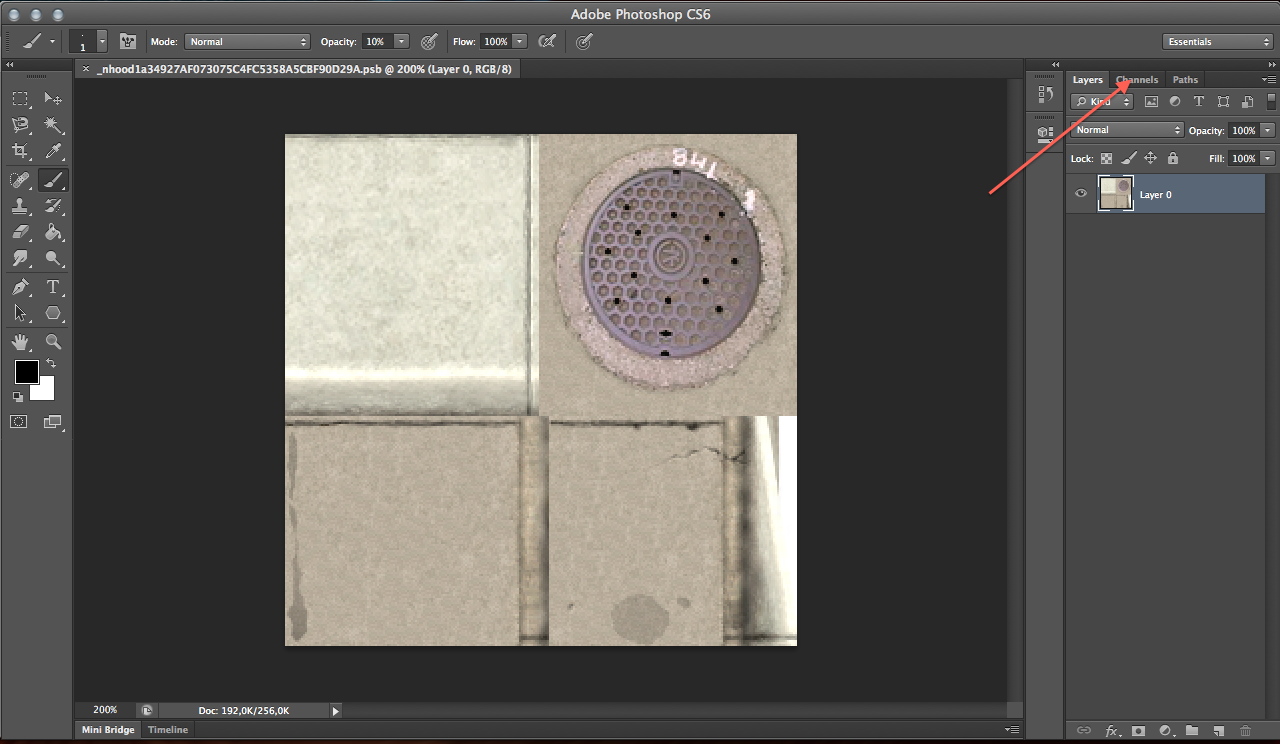The width and height of the screenshot is (1280, 744).
Task: Open brush Mode dropdown in options bar
Action: point(248,41)
